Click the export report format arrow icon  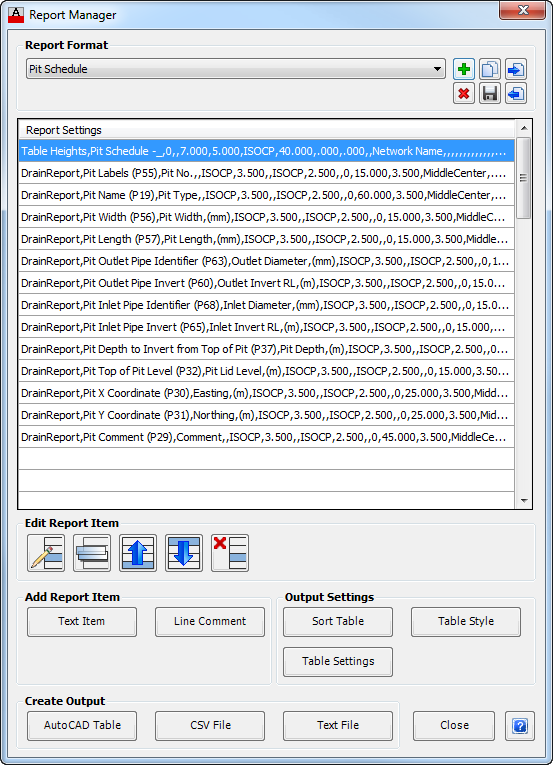(x=515, y=93)
